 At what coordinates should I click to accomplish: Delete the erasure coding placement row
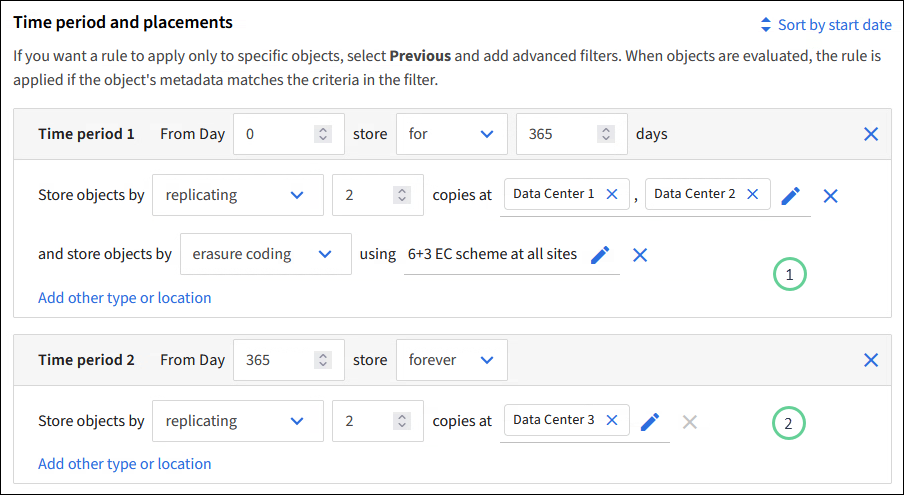click(x=640, y=255)
